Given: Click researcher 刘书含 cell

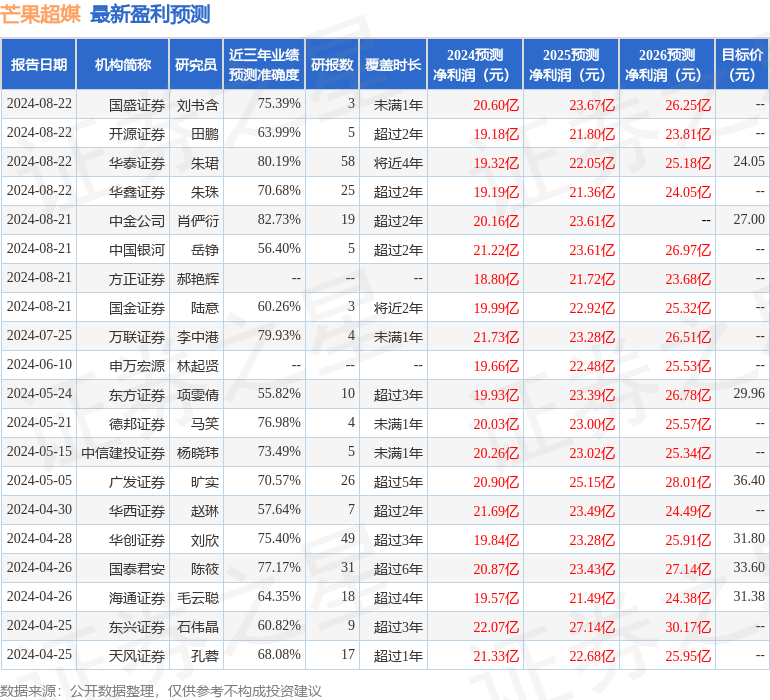Looking at the screenshot, I should 197,105.
